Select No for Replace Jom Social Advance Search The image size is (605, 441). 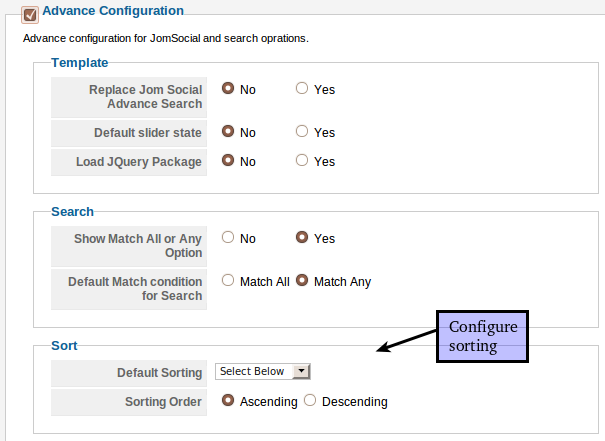point(228,88)
